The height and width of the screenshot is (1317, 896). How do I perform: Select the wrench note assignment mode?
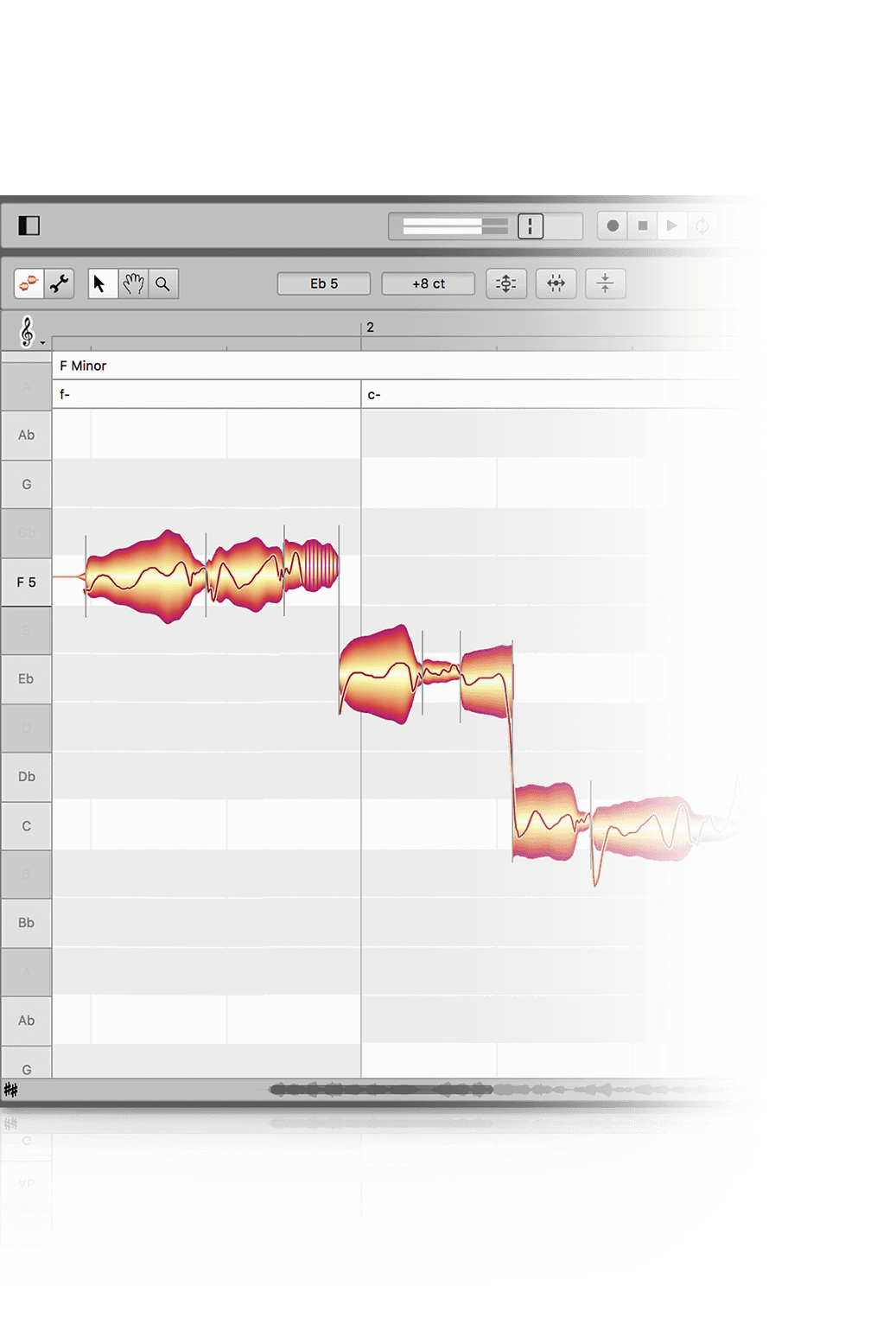pos(60,283)
